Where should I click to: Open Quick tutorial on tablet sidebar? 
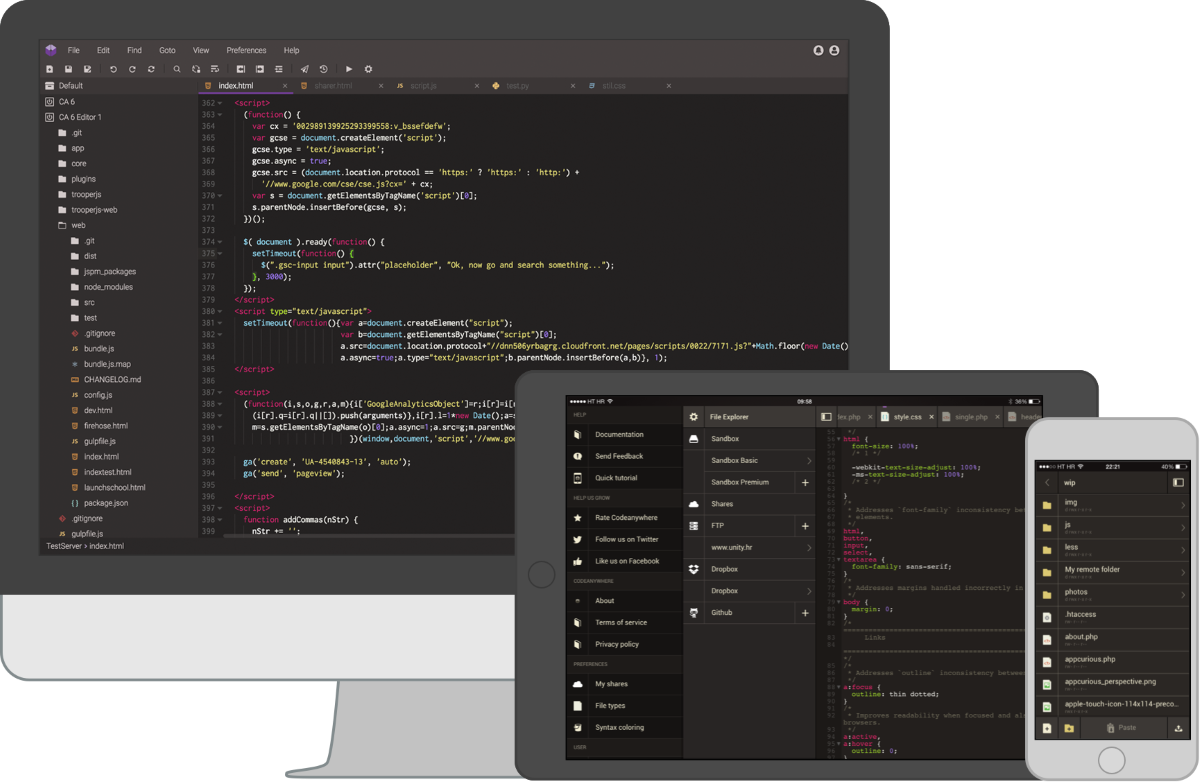(616, 478)
